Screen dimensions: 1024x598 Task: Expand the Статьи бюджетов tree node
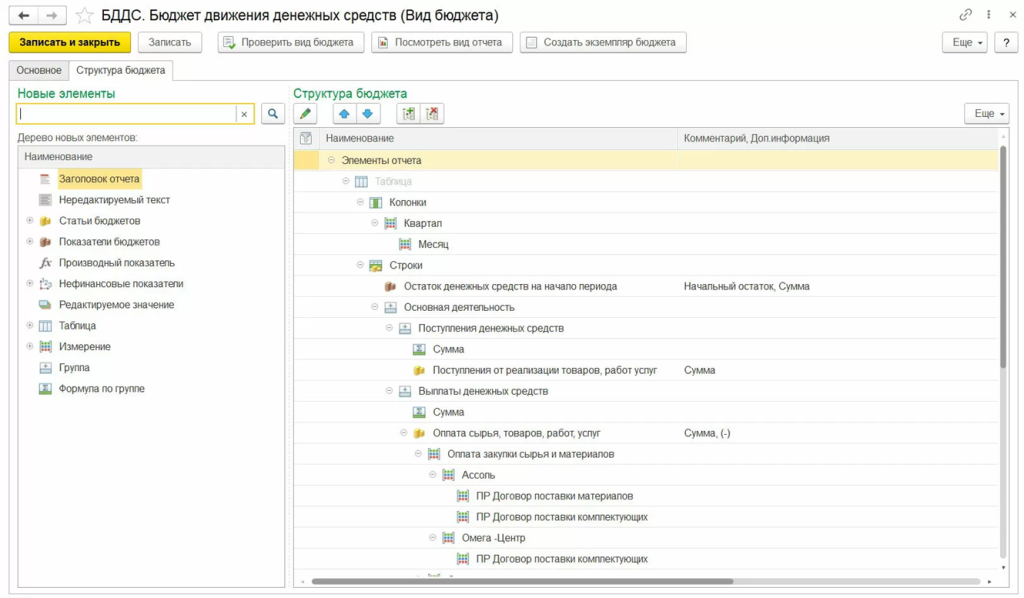point(30,221)
